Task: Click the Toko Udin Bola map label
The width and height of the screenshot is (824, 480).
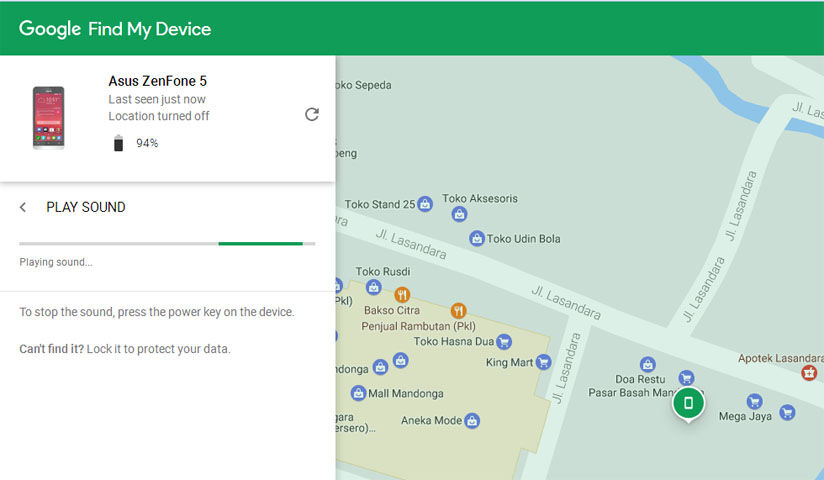Action: pos(523,239)
